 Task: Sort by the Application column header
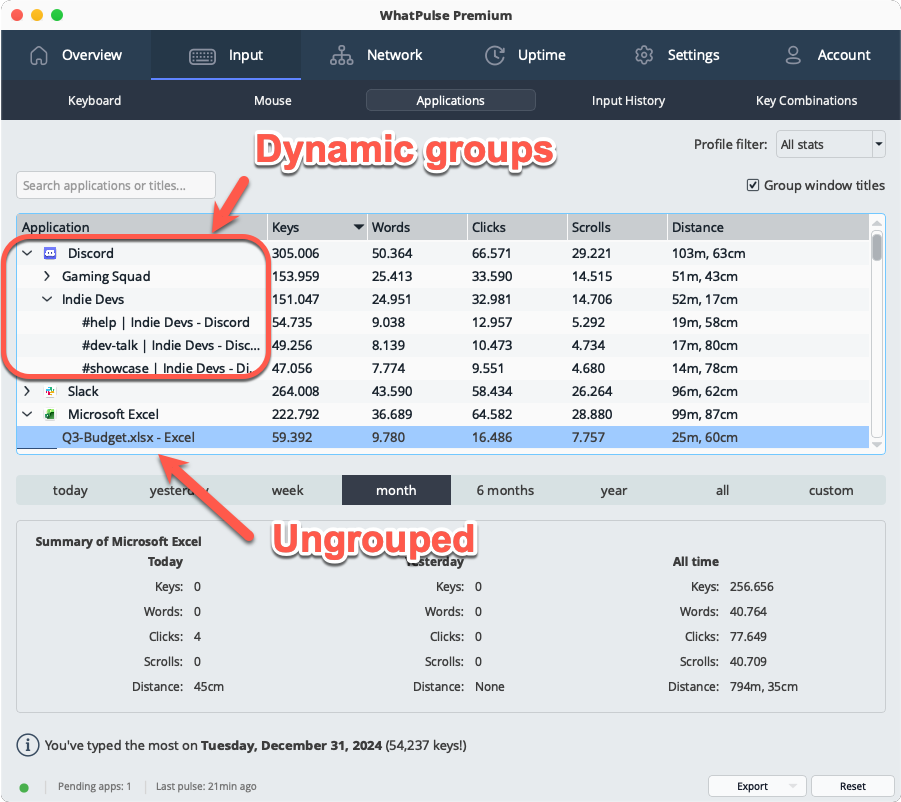coord(142,227)
